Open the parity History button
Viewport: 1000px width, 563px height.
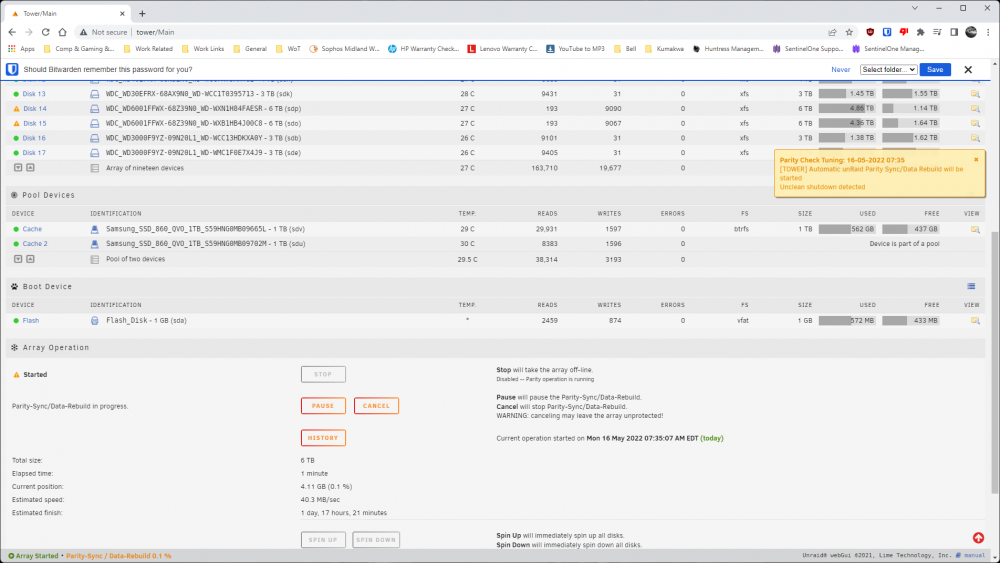tap(323, 437)
